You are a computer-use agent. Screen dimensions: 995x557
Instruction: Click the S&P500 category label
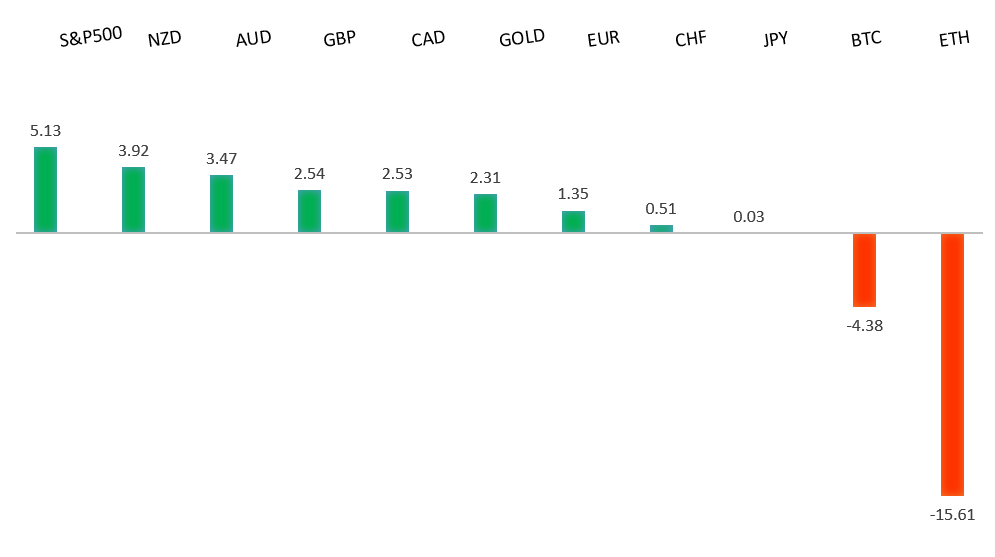coord(90,37)
